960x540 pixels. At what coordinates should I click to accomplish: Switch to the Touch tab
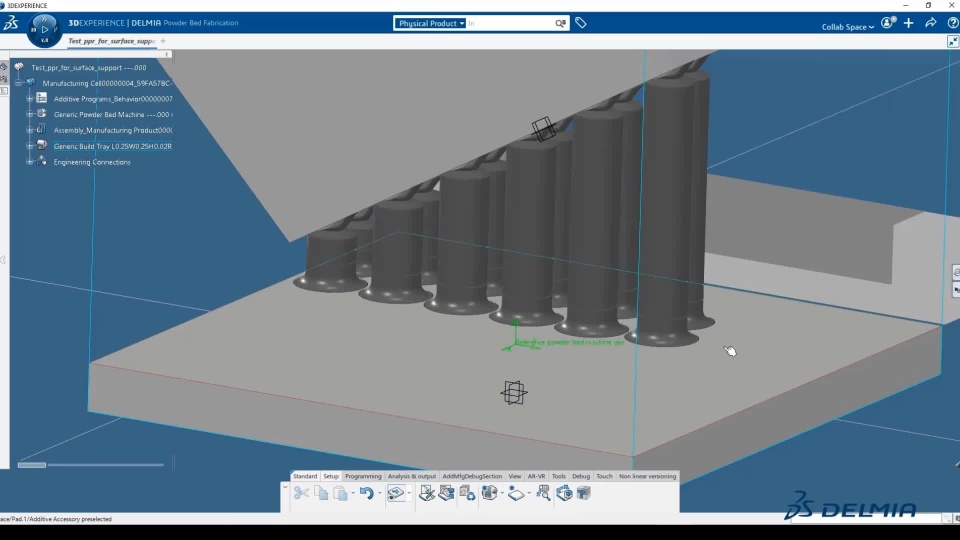point(604,476)
